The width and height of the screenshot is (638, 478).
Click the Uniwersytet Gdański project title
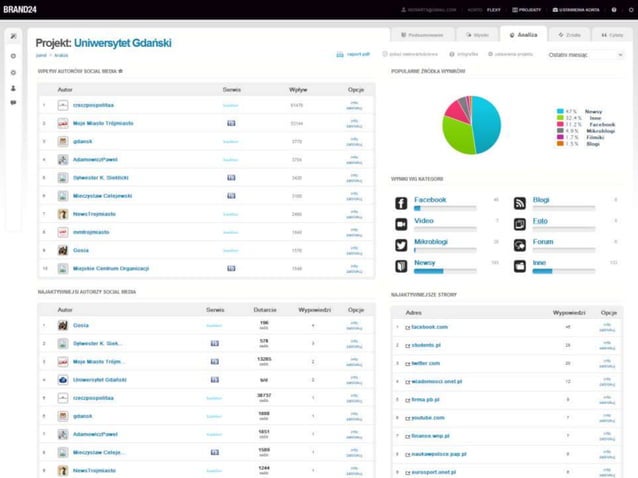point(122,43)
